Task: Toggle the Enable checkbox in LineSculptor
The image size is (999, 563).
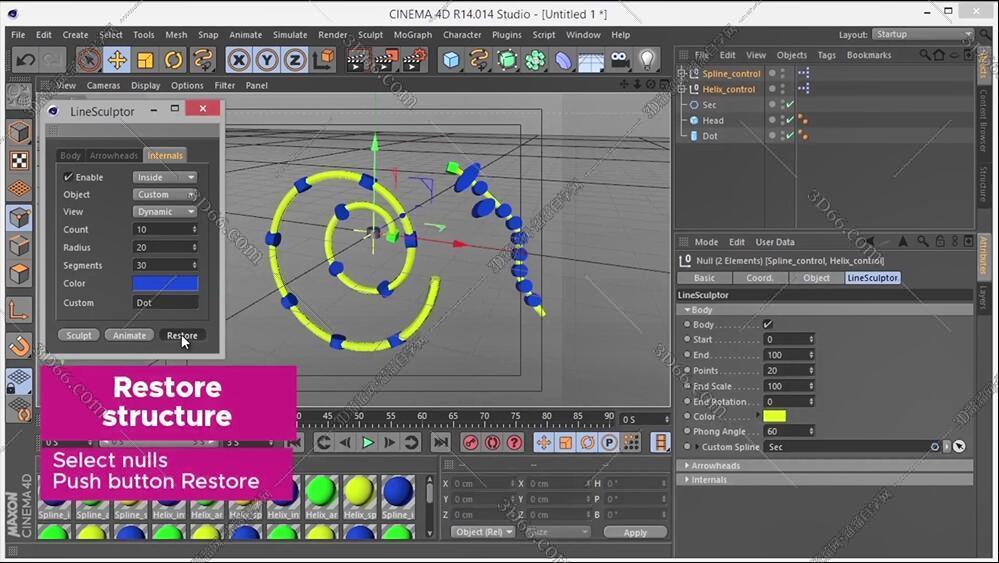Action: pyautogui.click(x=69, y=177)
